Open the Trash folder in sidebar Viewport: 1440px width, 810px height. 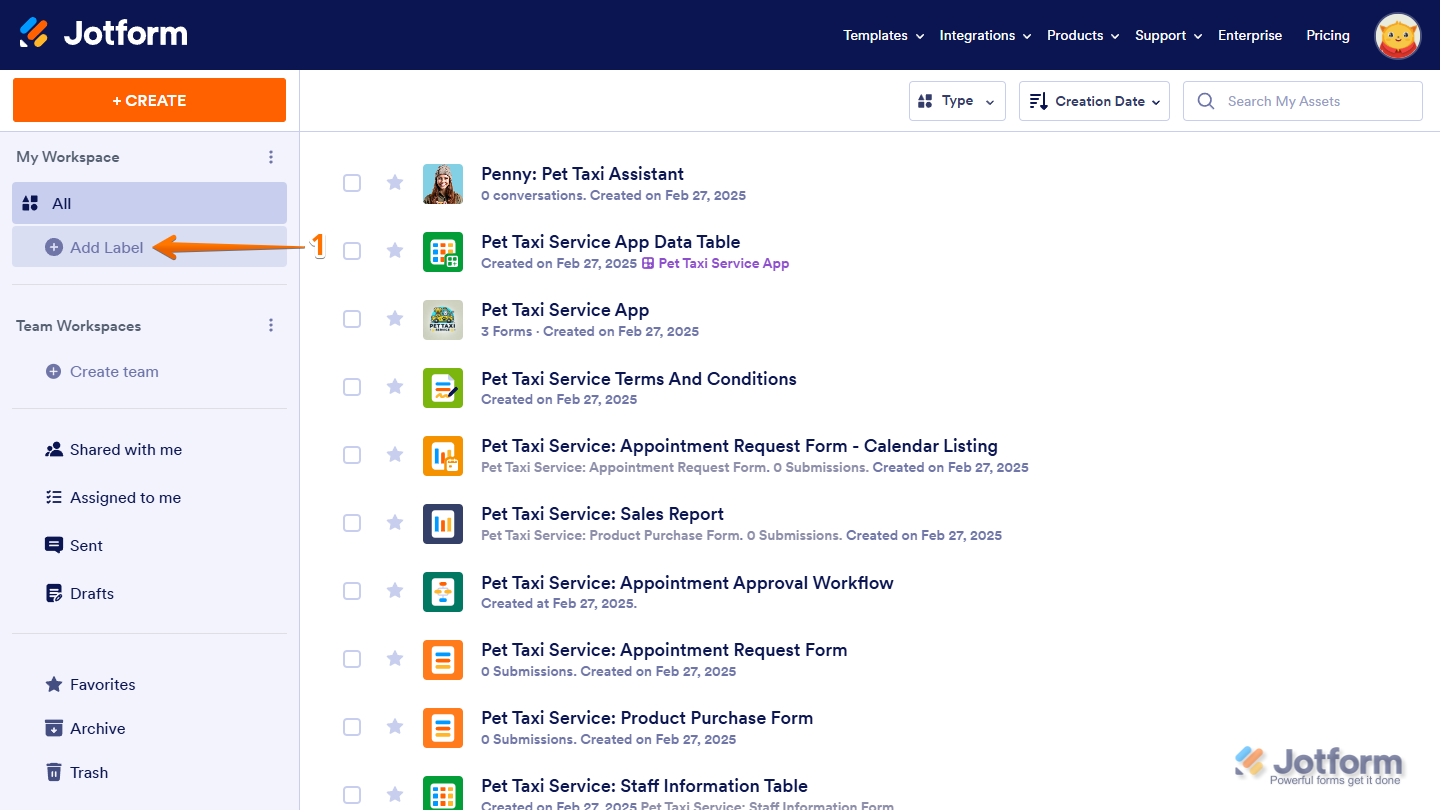(88, 772)
